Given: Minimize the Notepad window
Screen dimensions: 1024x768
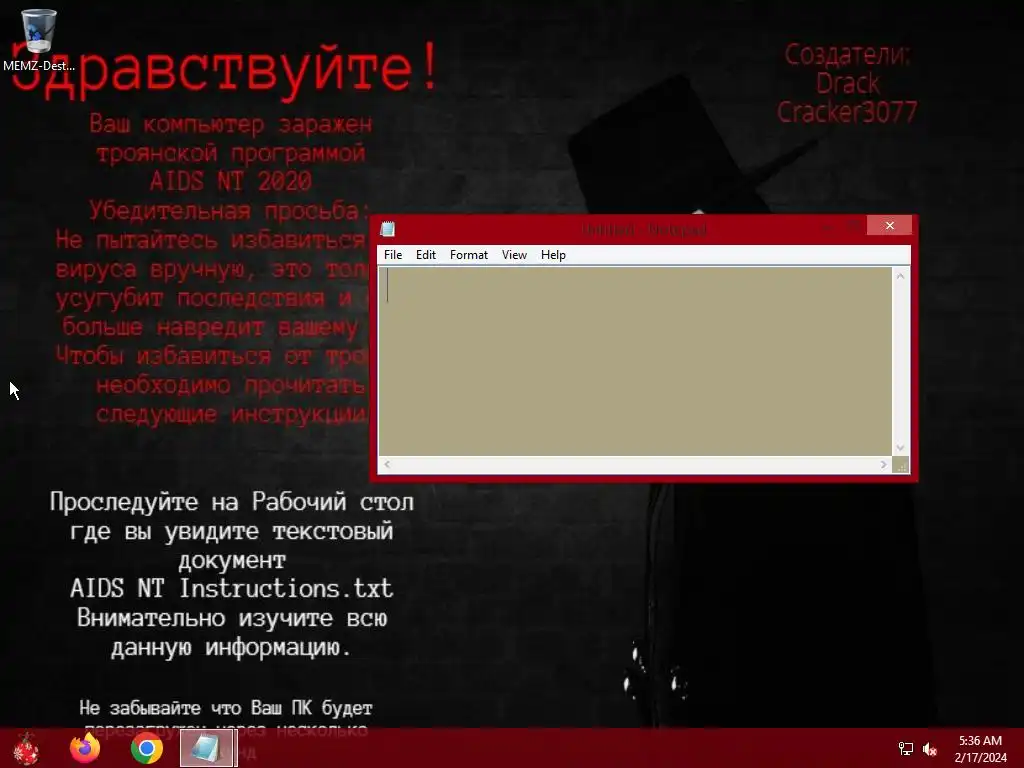Looking at the screenshot, I should point(827,226).
